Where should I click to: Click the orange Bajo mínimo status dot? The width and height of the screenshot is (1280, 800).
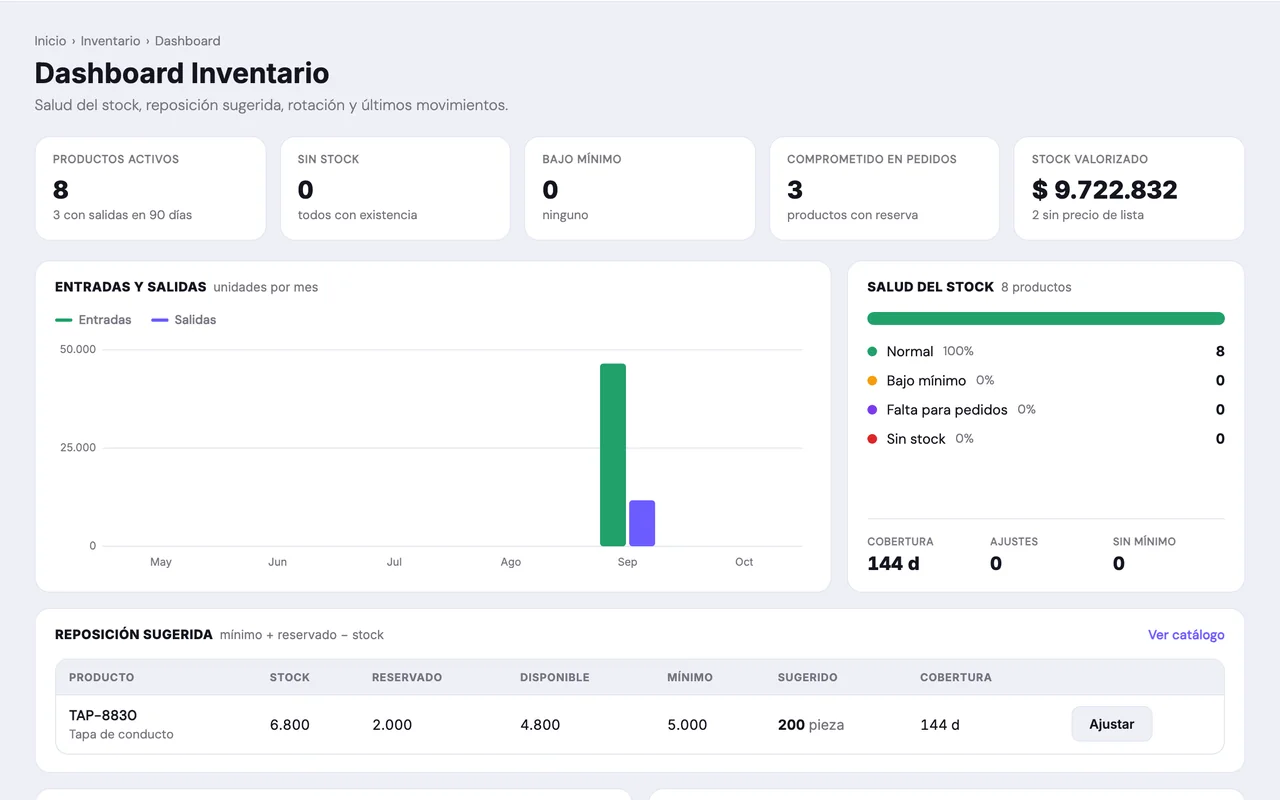click(872, 380)
